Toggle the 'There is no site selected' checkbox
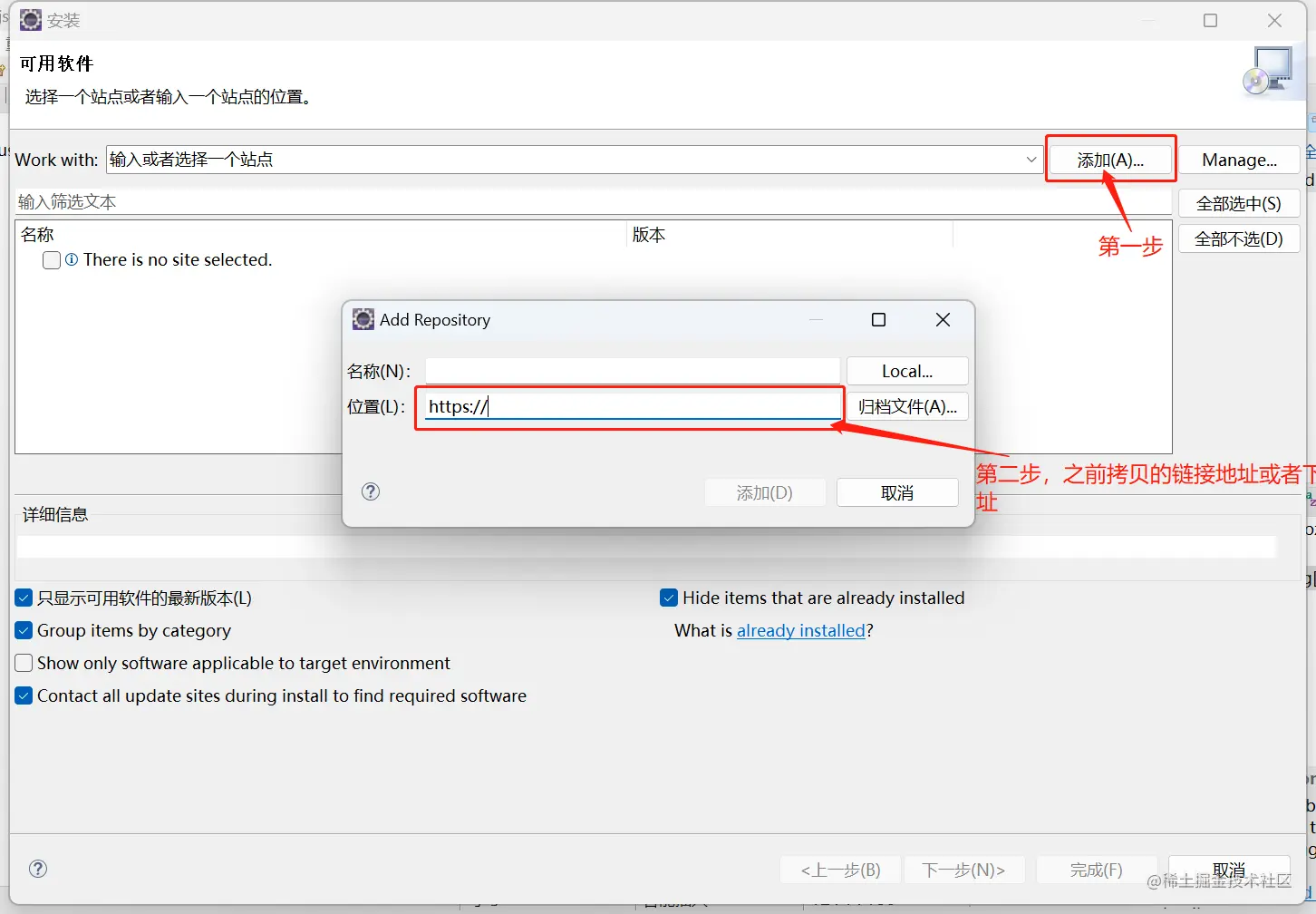The image size is (1316, 914). pos(52,260)
